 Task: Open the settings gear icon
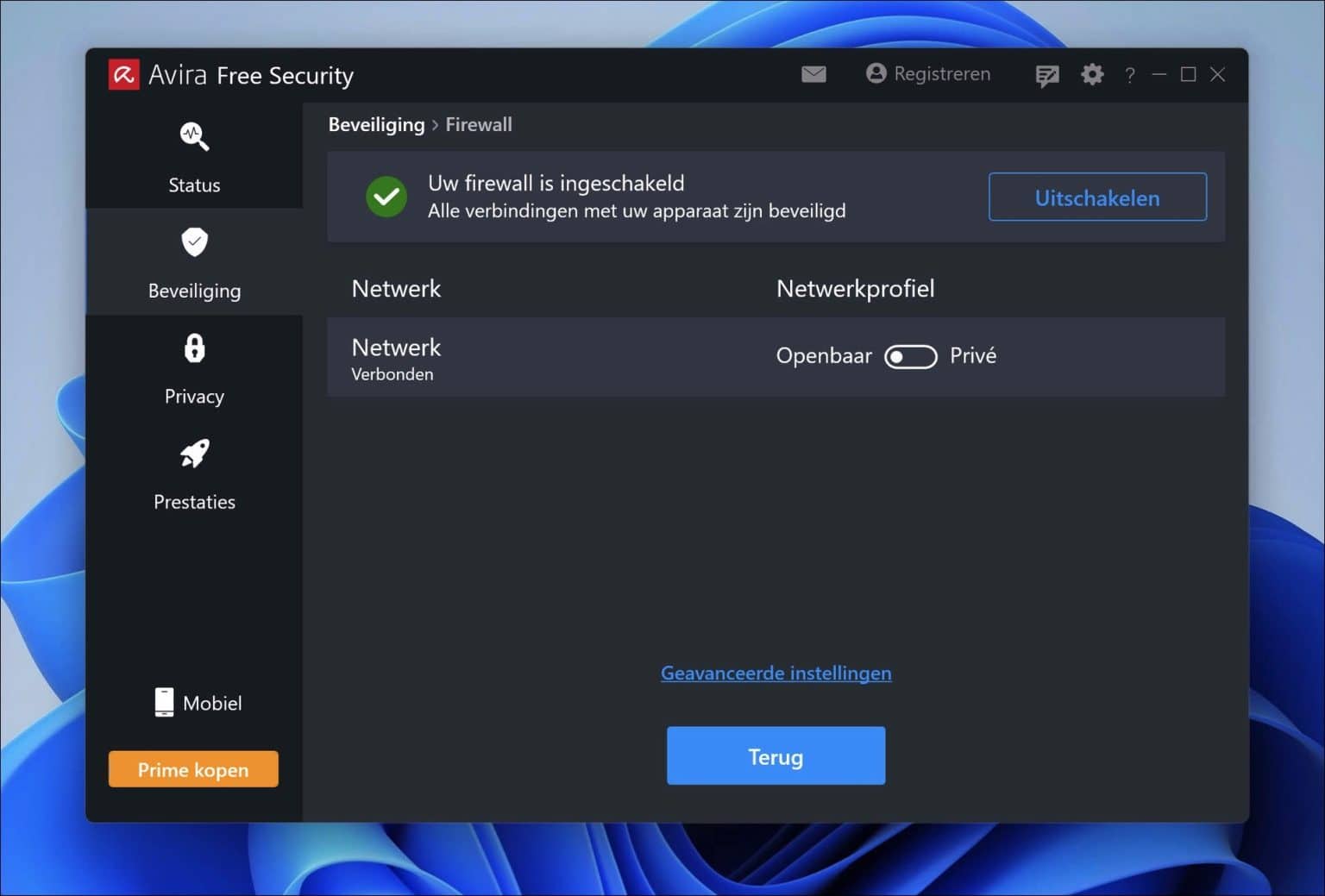click(1092, 74)
